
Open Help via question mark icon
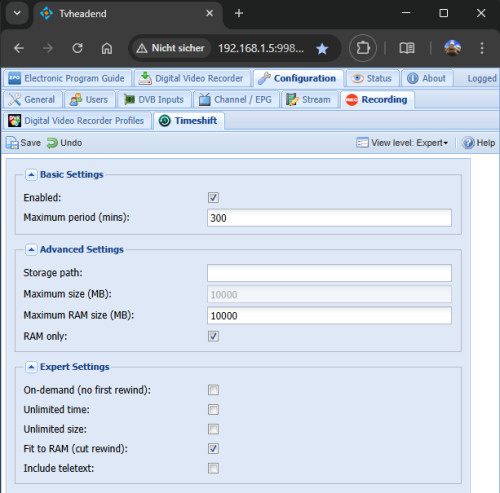(x=468, y=143)
